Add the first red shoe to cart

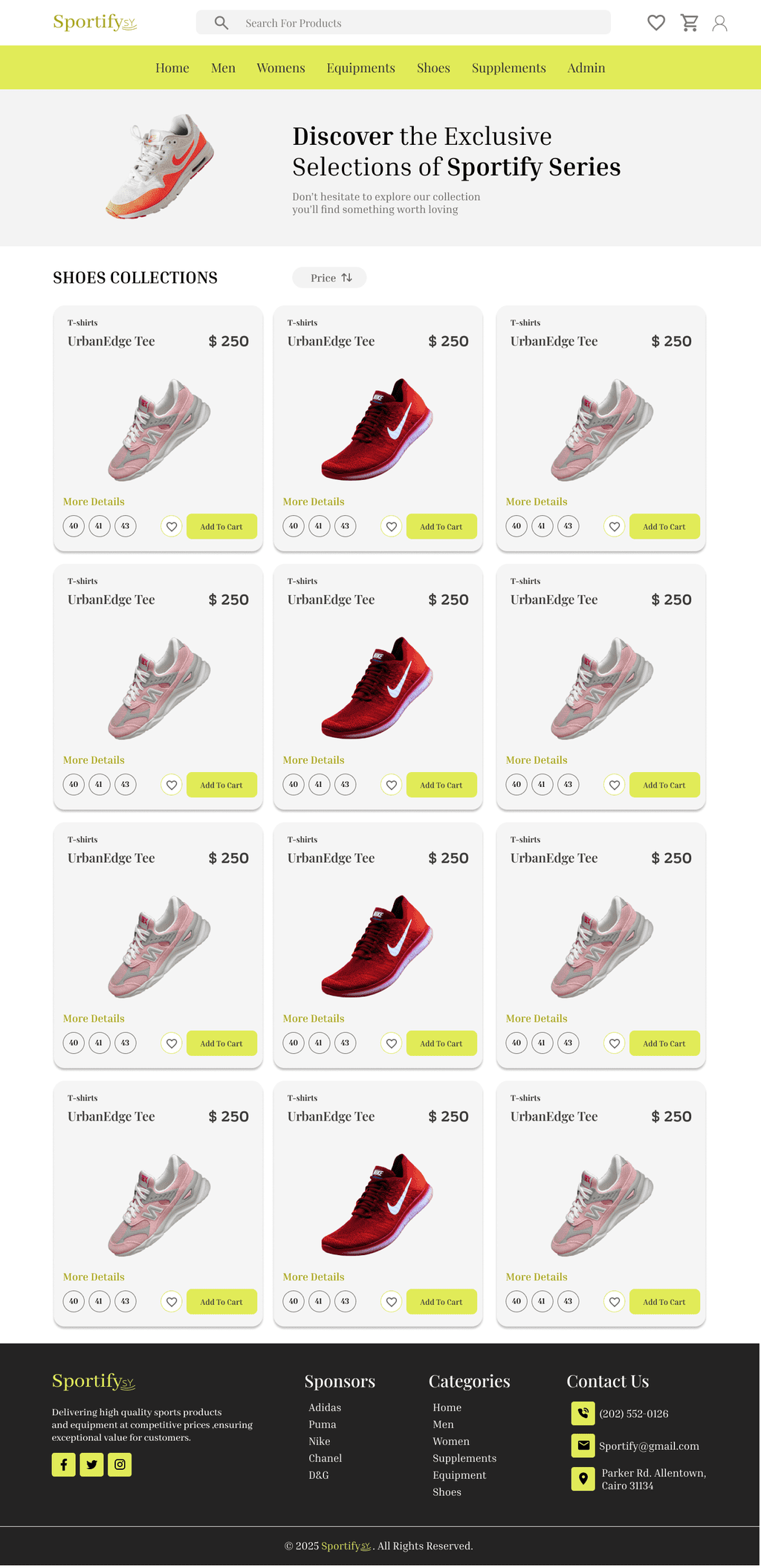(441, 527)
